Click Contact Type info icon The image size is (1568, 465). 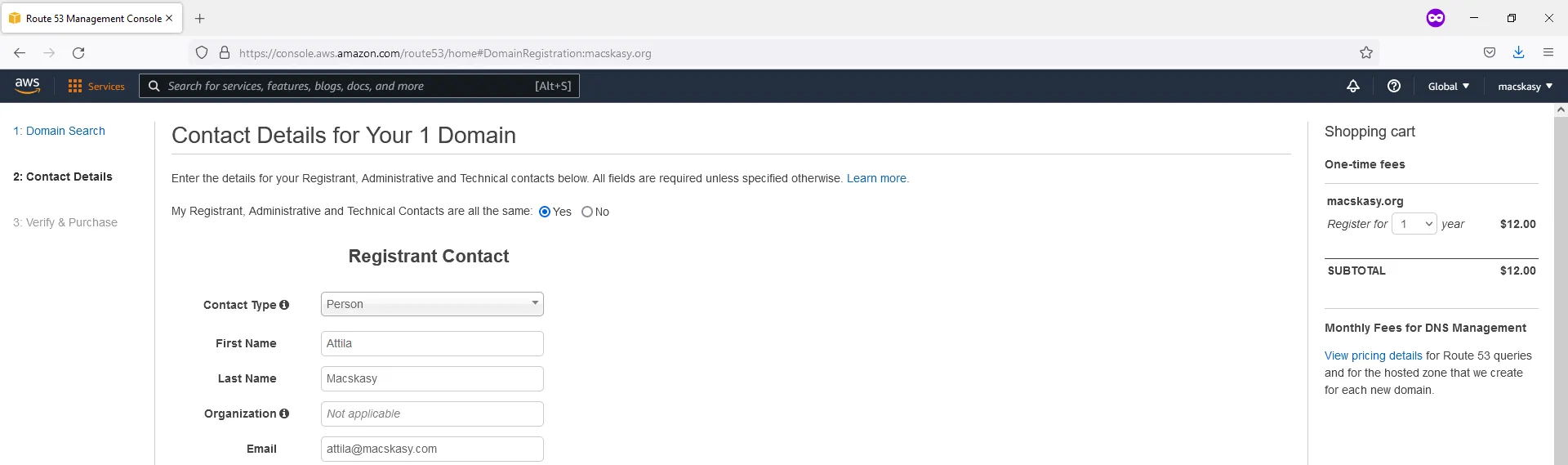(x=284, y=305)
